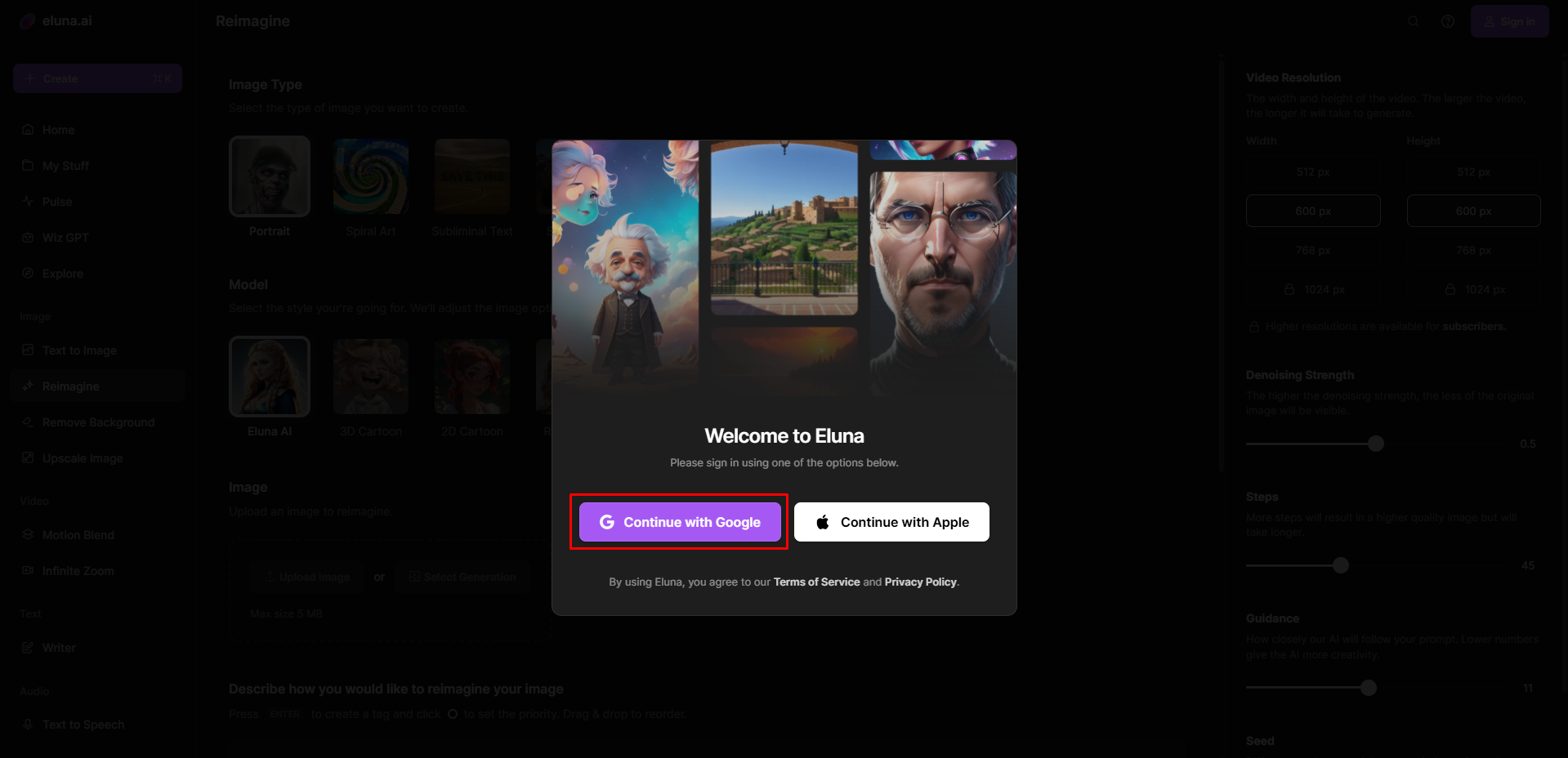Click the Home icon in sidebar
The height and width of the screenshot is (758, 1568).
28,130
